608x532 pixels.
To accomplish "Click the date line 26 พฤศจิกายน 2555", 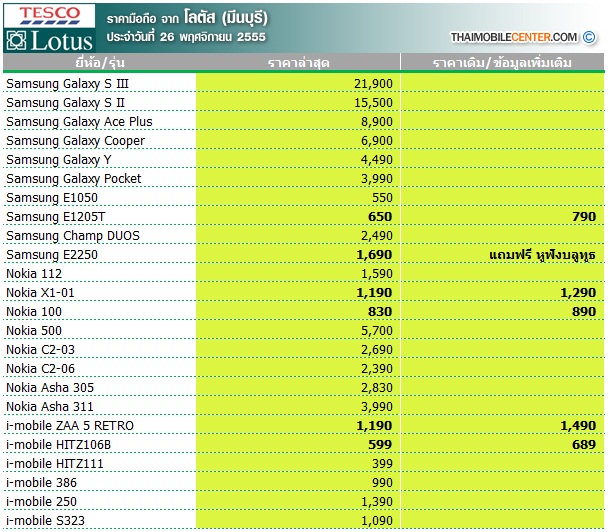I will coord(213,37).
